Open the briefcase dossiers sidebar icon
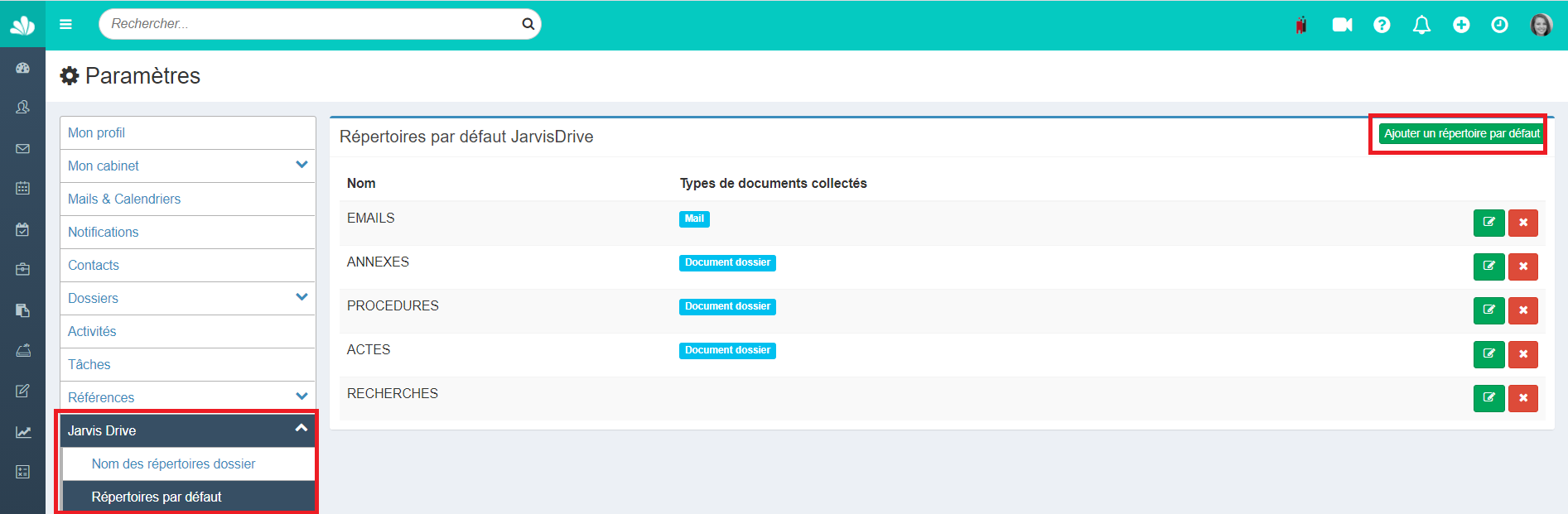This screenshot has width=1568, height=514. pos(23,269)
